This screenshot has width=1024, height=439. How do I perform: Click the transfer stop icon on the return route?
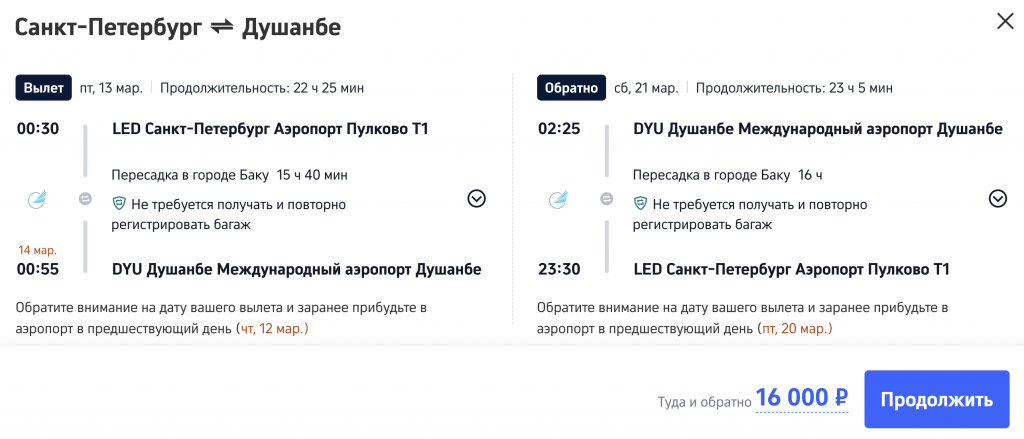click(607, 199)
